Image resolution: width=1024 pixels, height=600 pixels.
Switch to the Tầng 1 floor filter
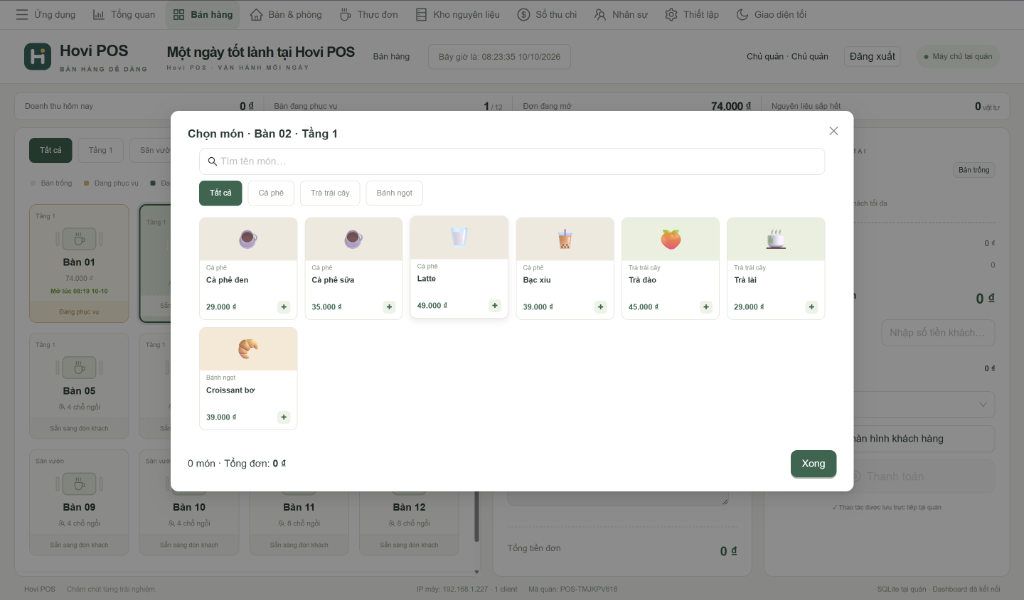pos(101,150)
